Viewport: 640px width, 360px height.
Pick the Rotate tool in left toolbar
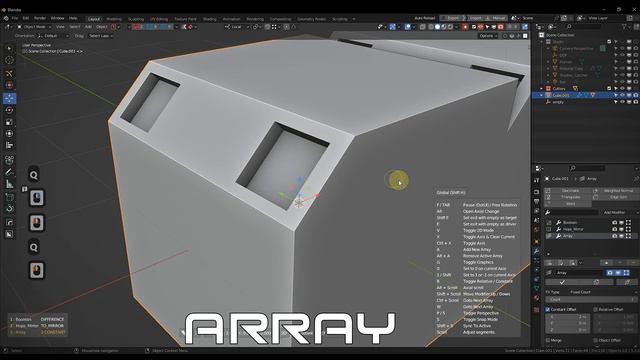pos(9,110)
